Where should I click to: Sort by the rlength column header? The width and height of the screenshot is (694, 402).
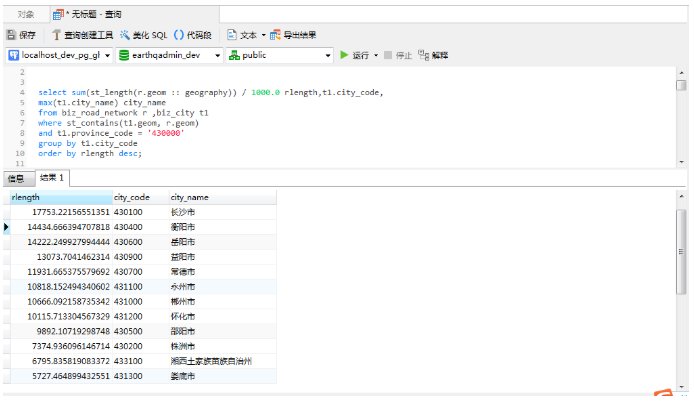61,197
